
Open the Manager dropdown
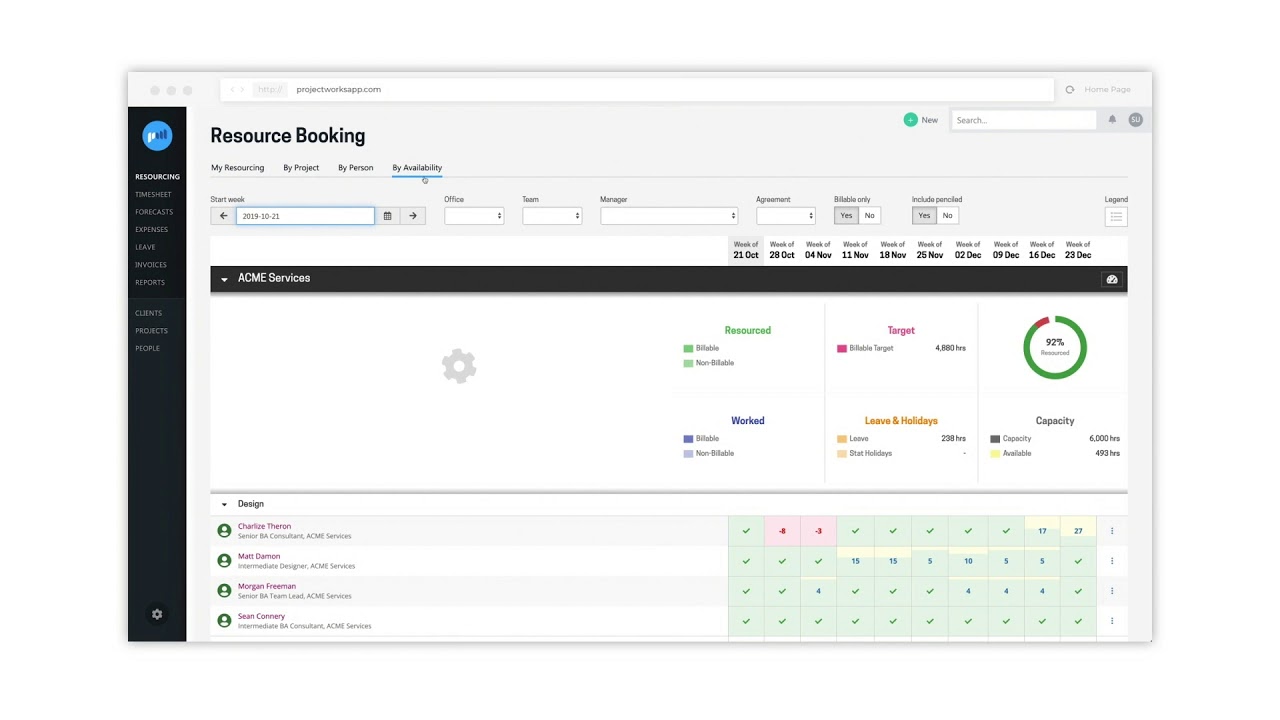click(x=669, y=216)
